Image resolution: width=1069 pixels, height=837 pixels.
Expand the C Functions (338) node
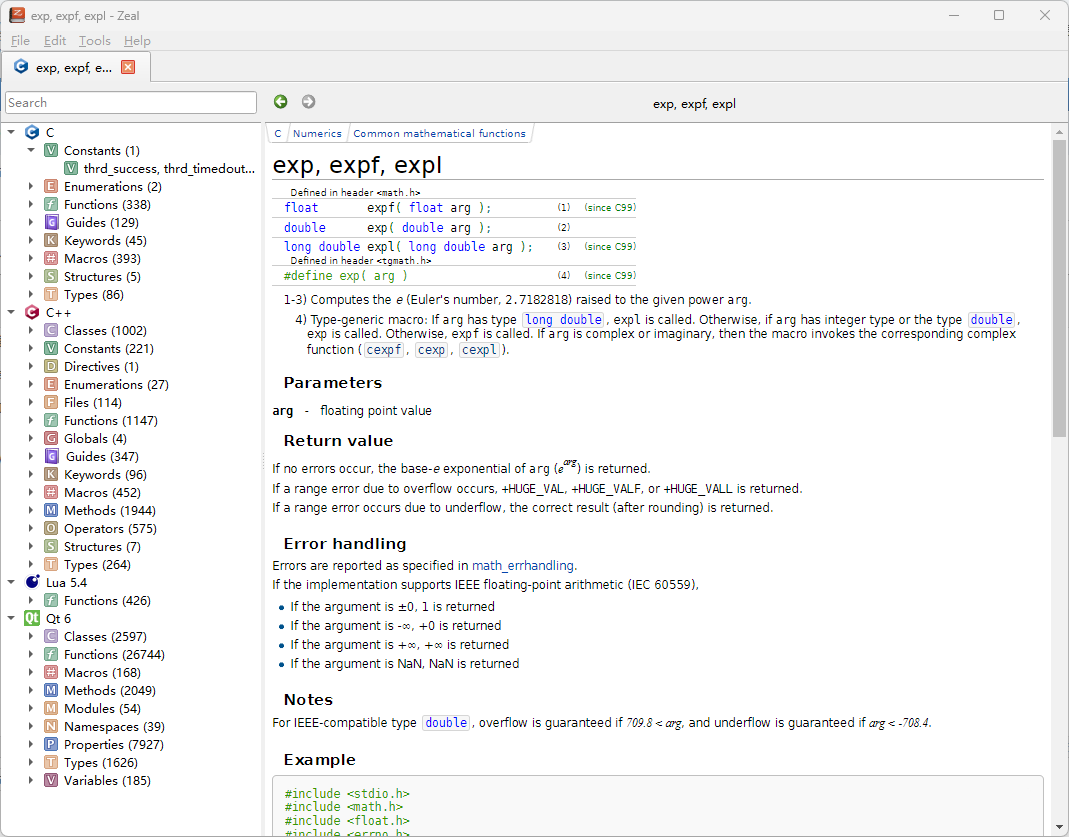point(31,204)
